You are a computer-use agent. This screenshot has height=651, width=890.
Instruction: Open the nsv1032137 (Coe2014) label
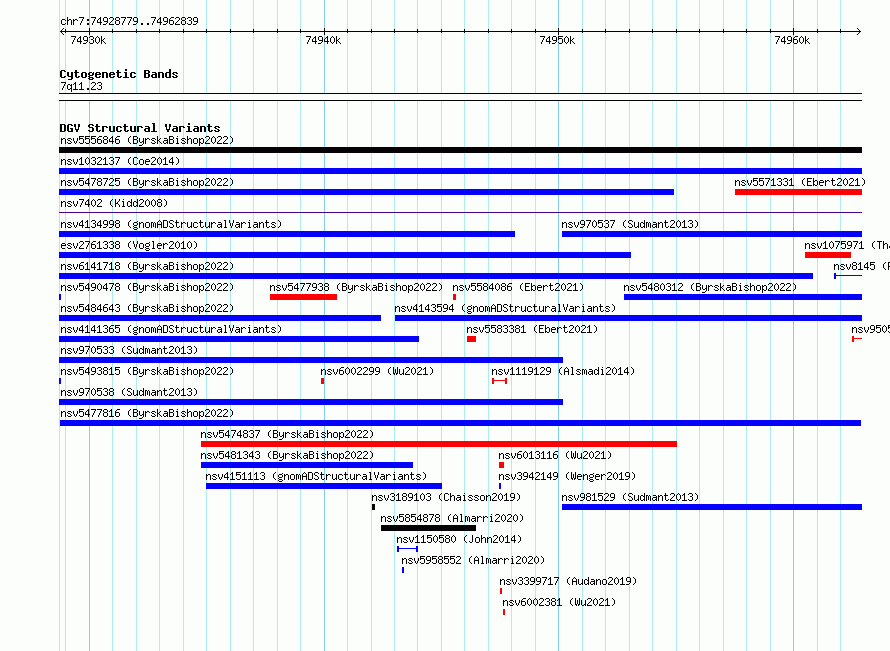pyautogui.click(x=120, y=161)
